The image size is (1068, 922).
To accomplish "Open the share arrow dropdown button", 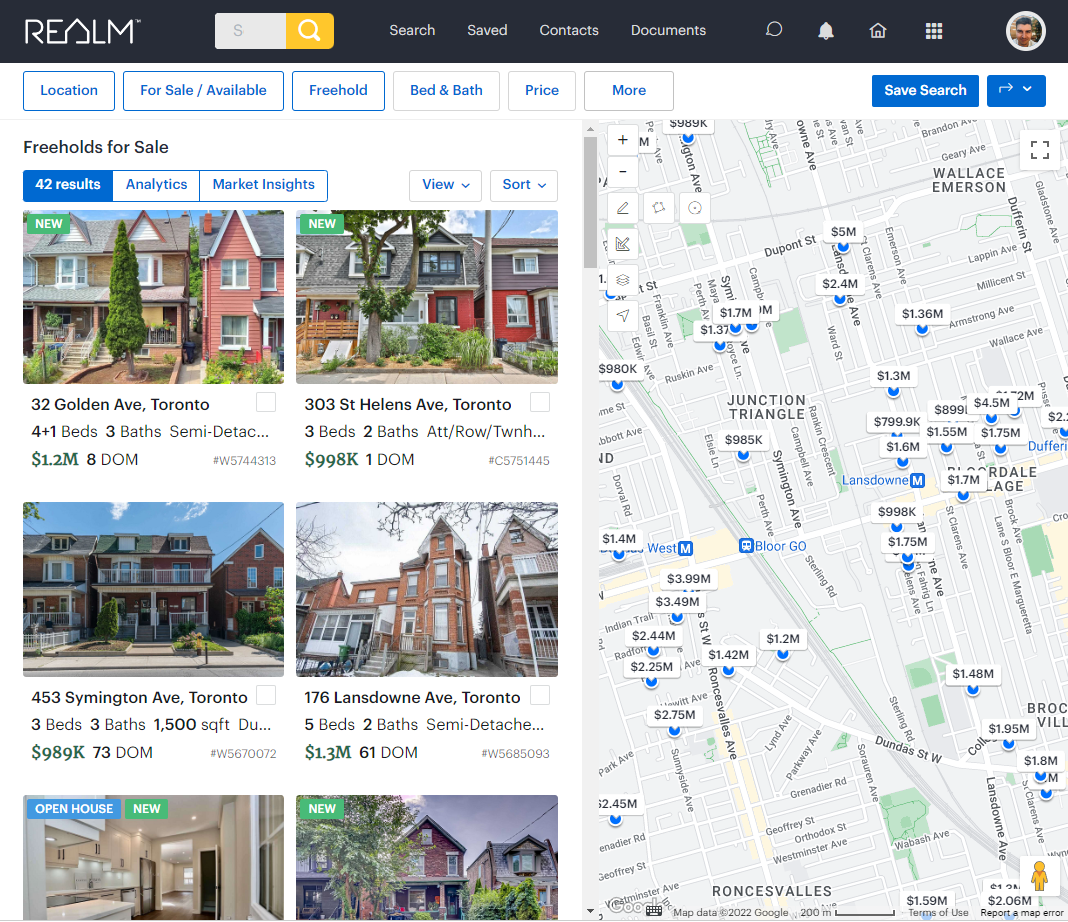I will click(x=1016, y=91).
